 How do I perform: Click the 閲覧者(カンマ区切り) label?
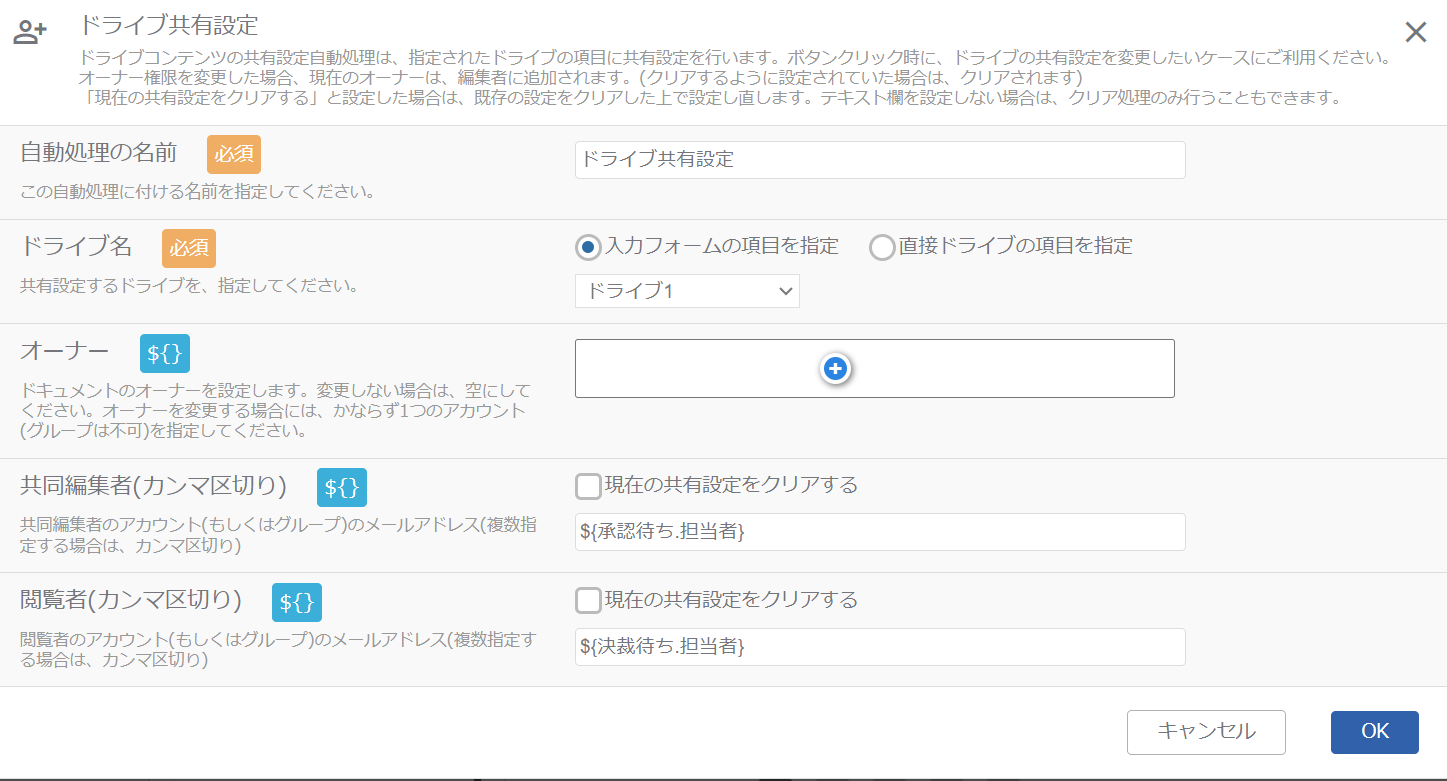[x=131, y=600]
